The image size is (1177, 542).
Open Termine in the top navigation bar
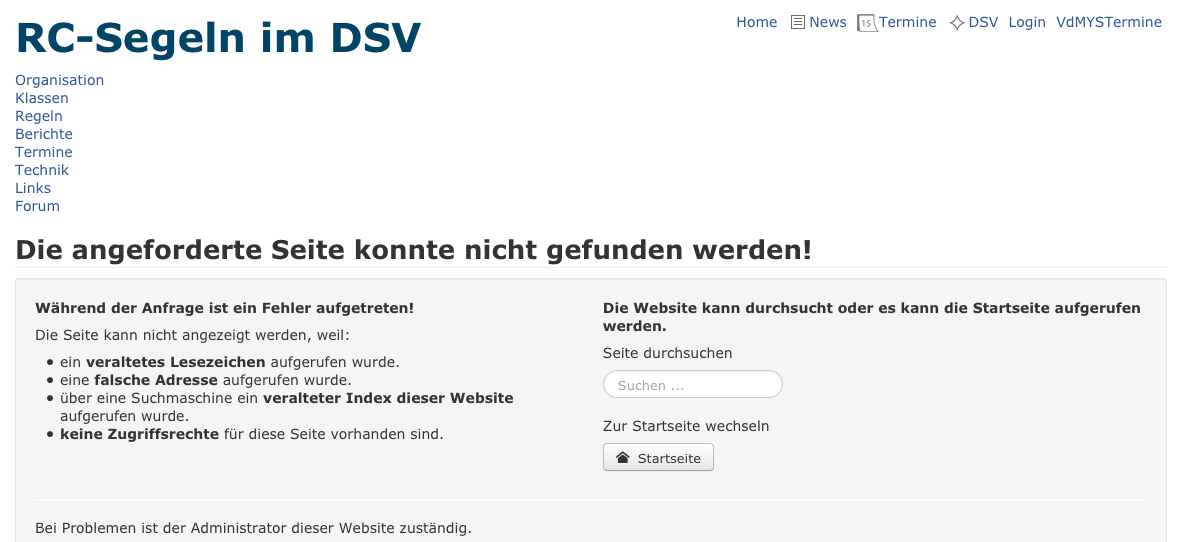[x=908, y=23]
